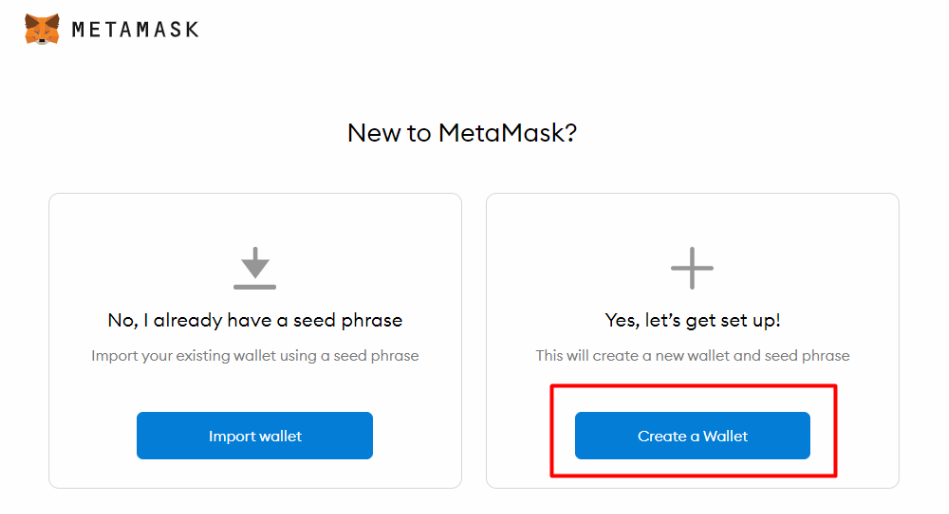The width and height of the screenshot is (949, 514).
Task: Click 'This will create a new wallet' description
Action: point(692,355)
